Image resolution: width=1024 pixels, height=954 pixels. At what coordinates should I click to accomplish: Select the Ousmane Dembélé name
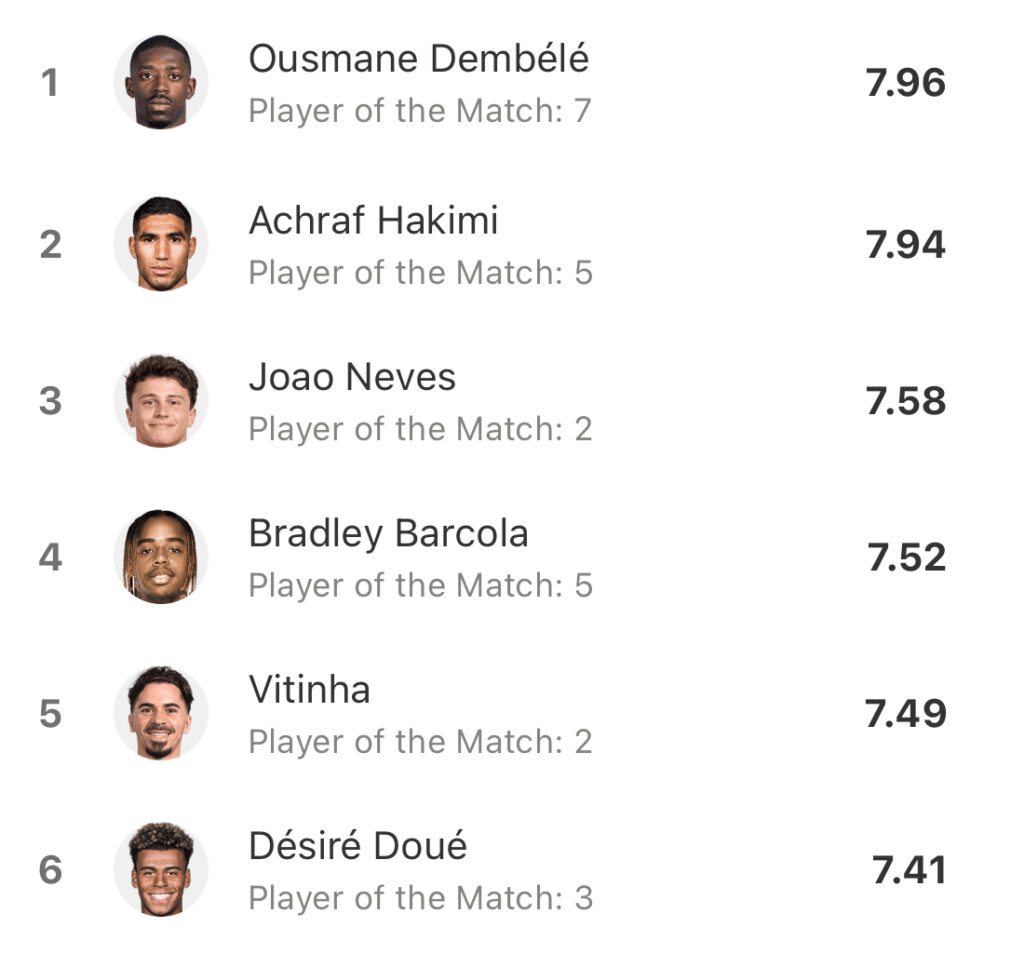(x=419, y=58)
